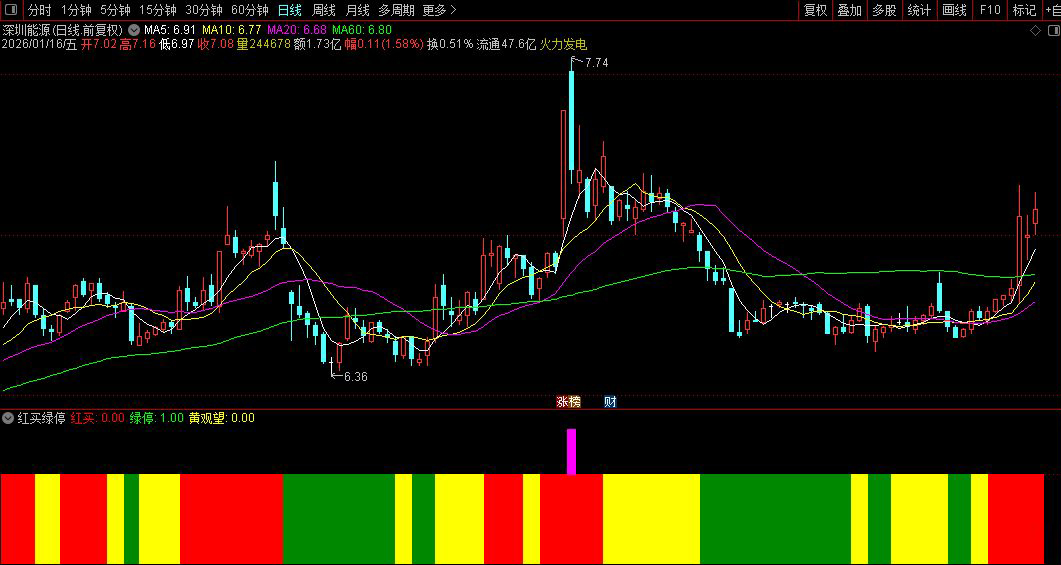The image size is (1061, 565).
Task: Click the 量244678 volume value
Action: tap(264, 44)
